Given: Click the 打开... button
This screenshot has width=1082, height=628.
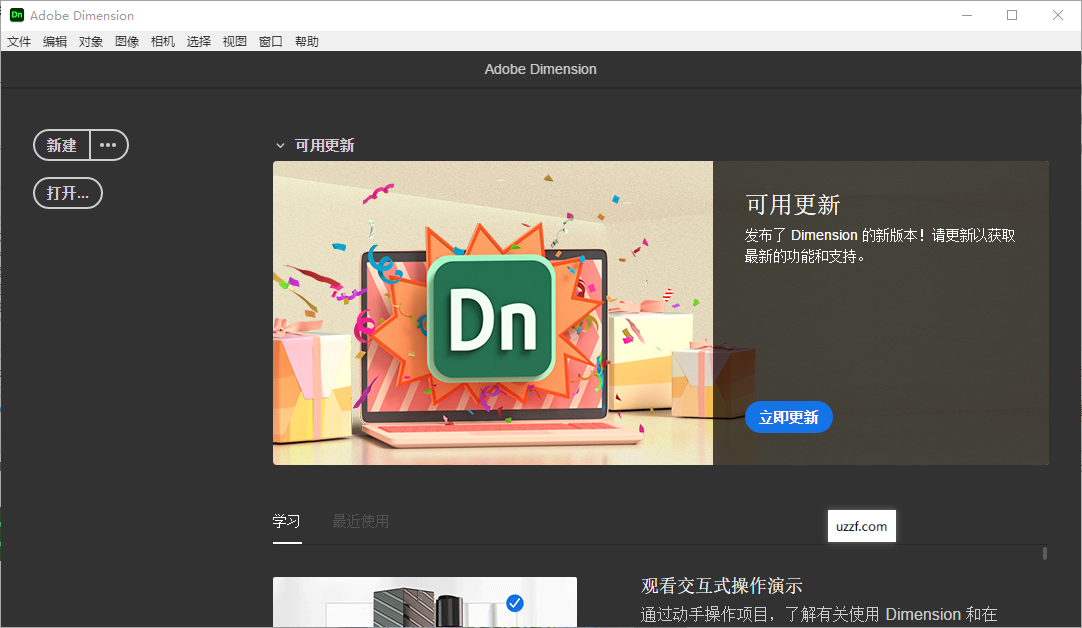Looking at the screenshot, I should [67, 193].
